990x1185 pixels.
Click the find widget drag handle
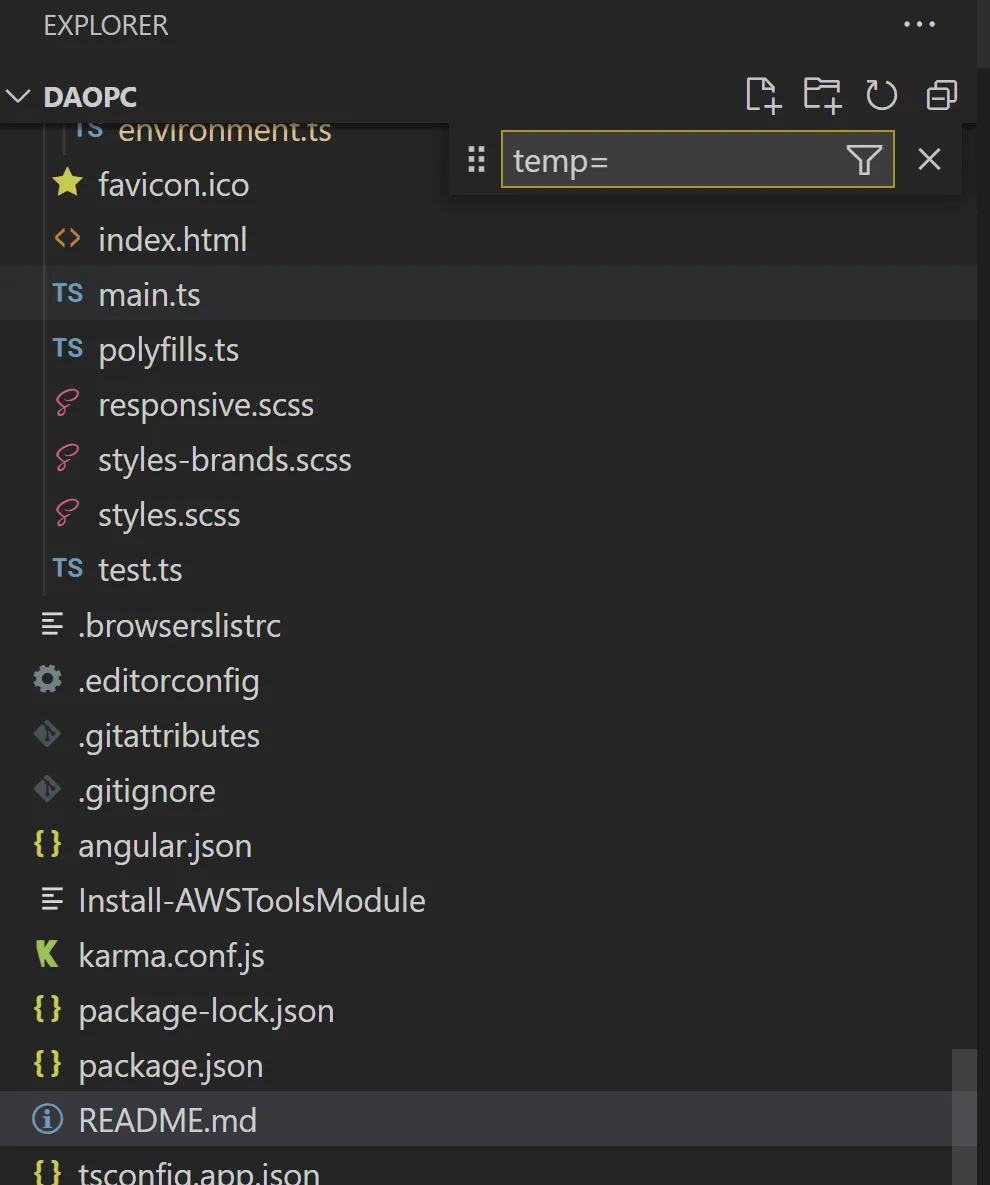tap(476, 159)
